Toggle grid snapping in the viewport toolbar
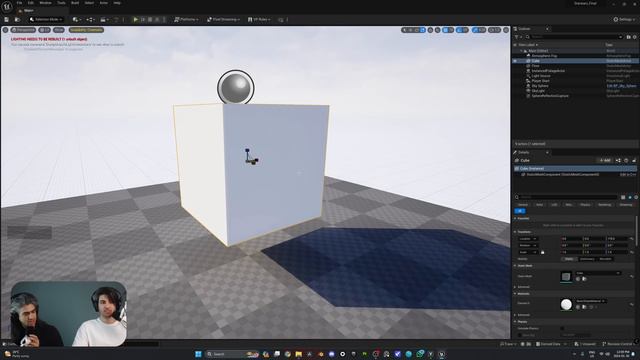 coord(446,30)
